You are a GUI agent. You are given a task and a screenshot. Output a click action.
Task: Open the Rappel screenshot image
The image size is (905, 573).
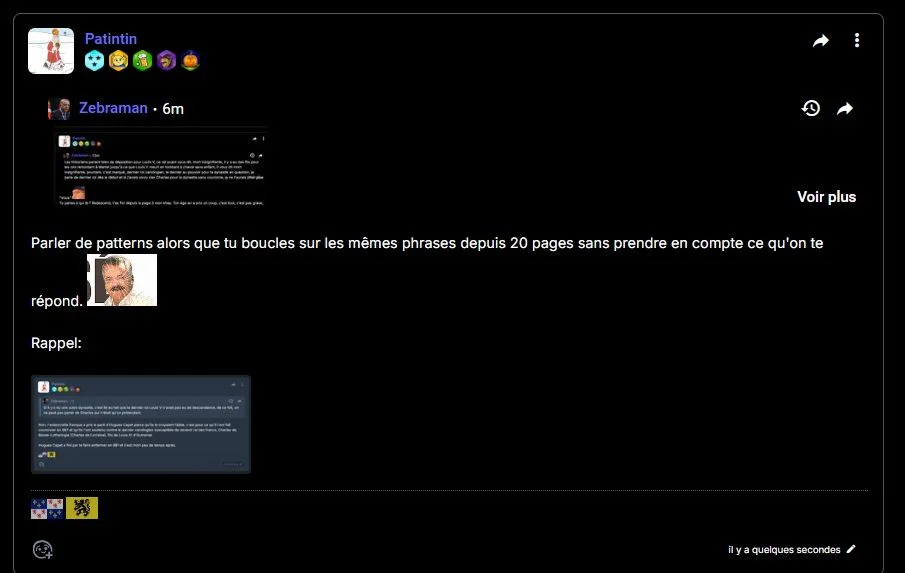(x=141, y=424)
